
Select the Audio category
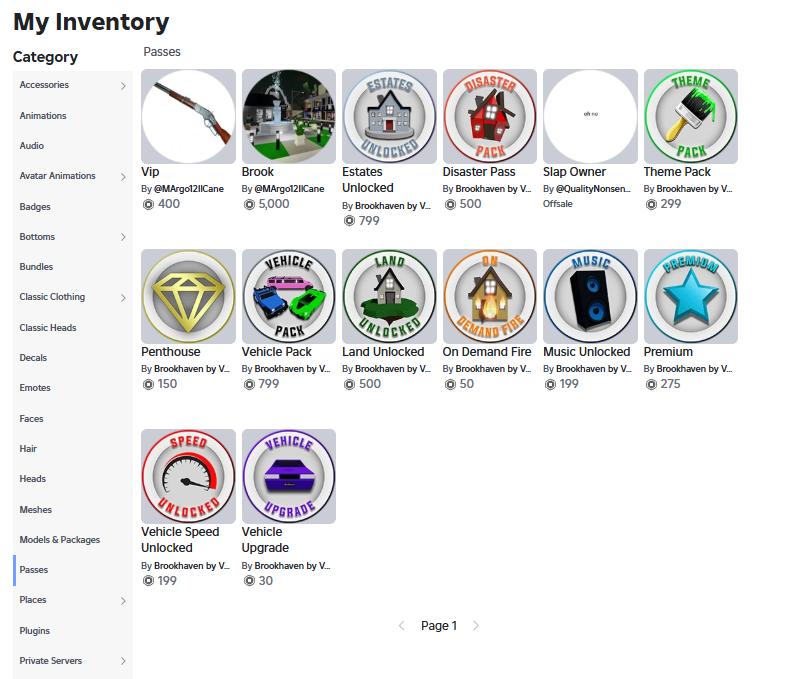click(73, 146)
